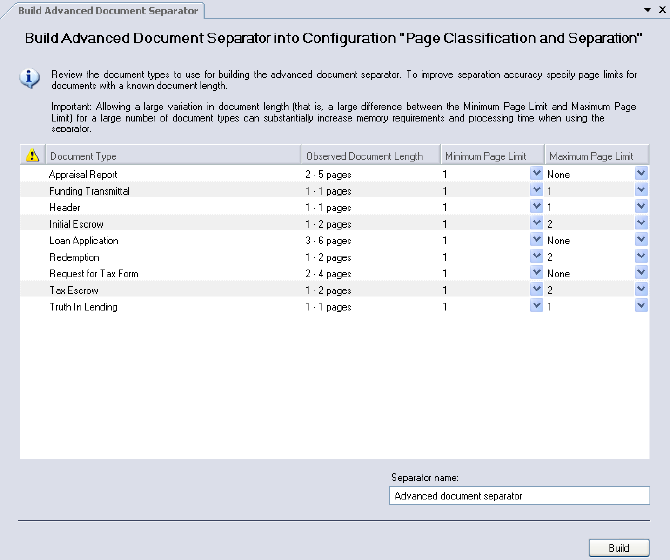The image size is (670, 560).
Task: Click the Maximum Page Limit column header
Action: [595, 156]
